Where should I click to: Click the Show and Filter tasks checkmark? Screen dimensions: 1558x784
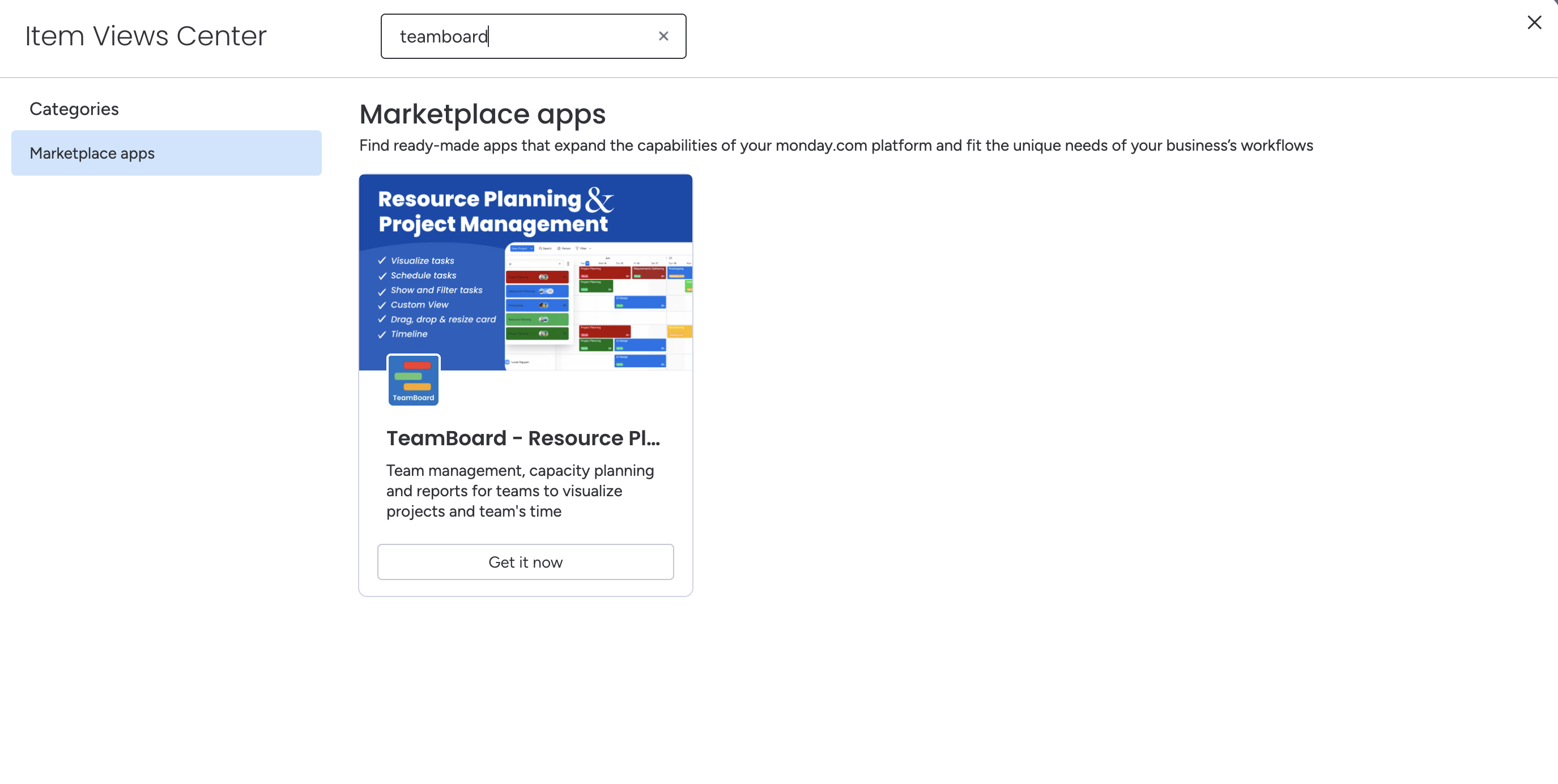point(382,291)
